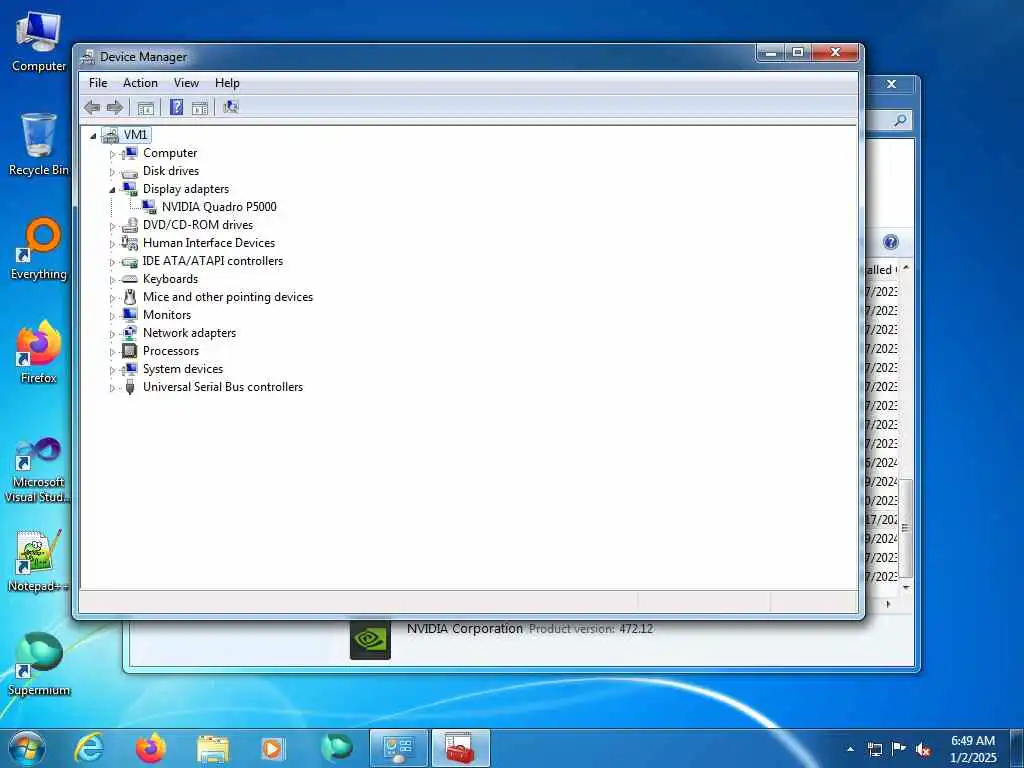Select the Notepad++ desktop shortcut
This screenshot has height=768, width=1024.
coord(39,560)
